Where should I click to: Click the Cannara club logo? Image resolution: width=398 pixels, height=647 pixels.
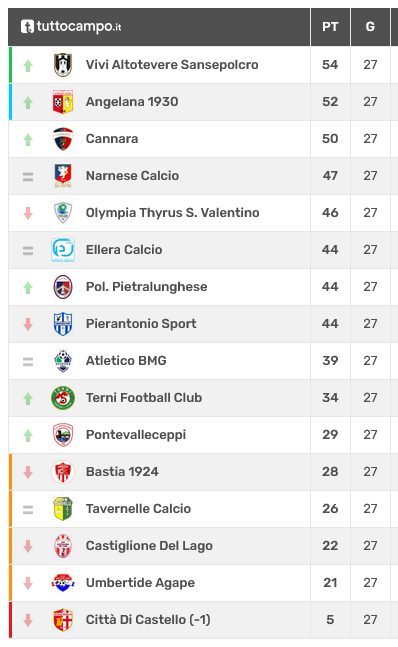click(x=63, y=139)
